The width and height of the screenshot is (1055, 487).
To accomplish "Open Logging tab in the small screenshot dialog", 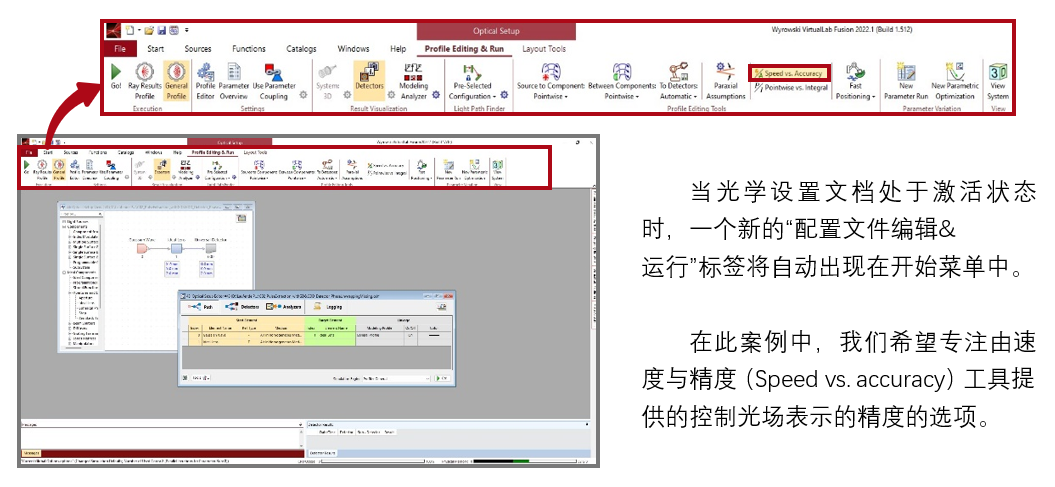I will coord(328,307).
